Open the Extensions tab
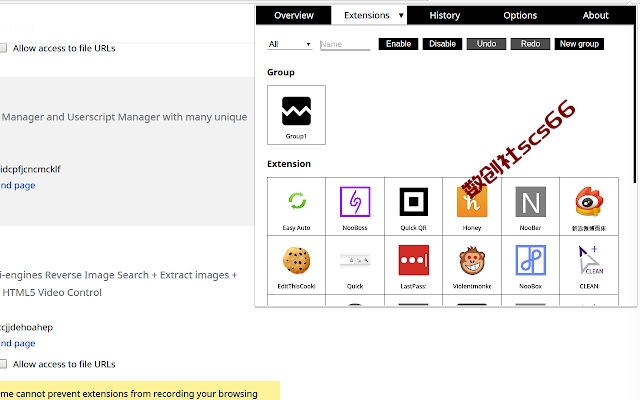 367,16
